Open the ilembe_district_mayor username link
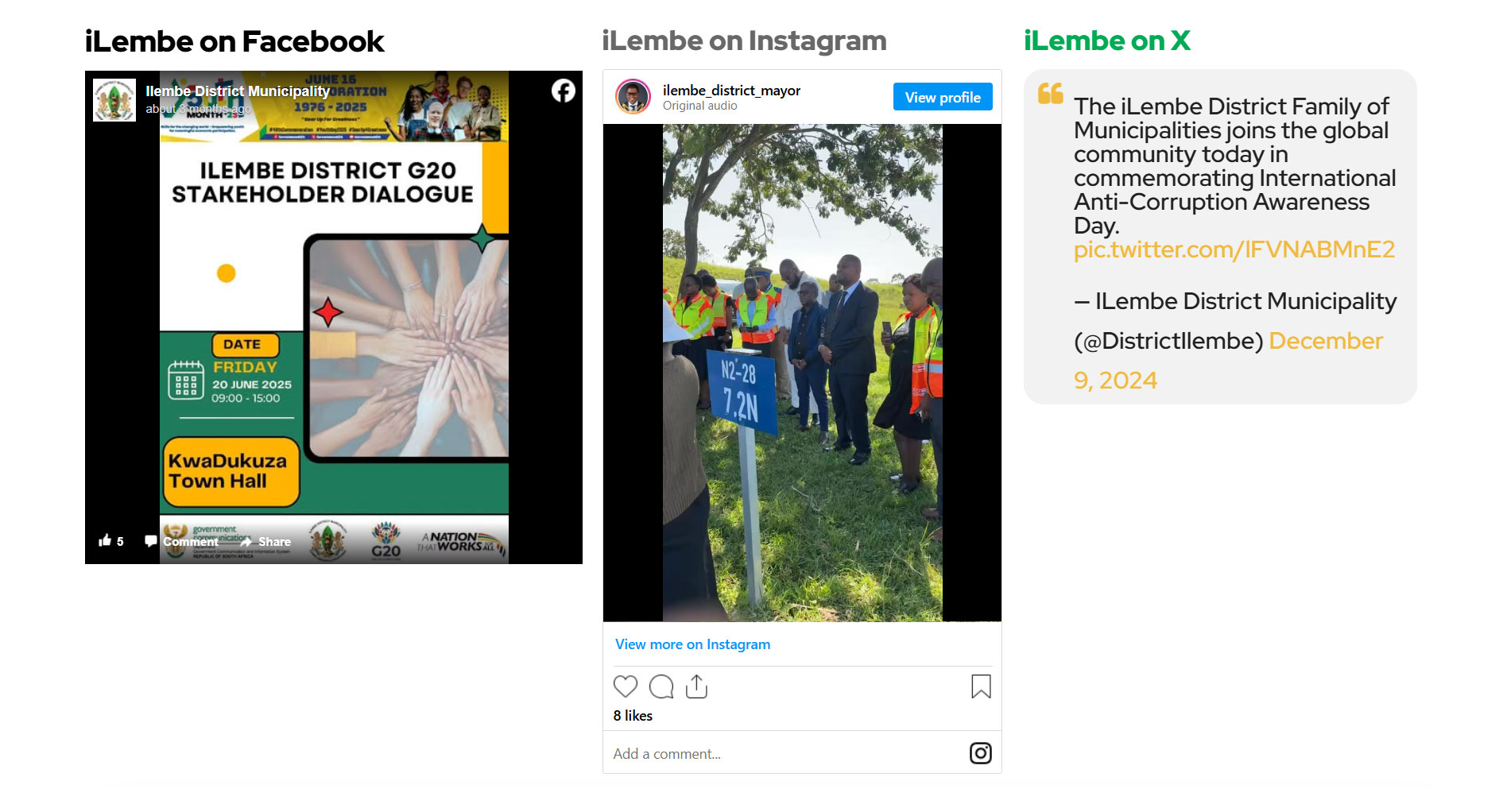This screenshot has height=812, width=1507. tap(731, 91)
